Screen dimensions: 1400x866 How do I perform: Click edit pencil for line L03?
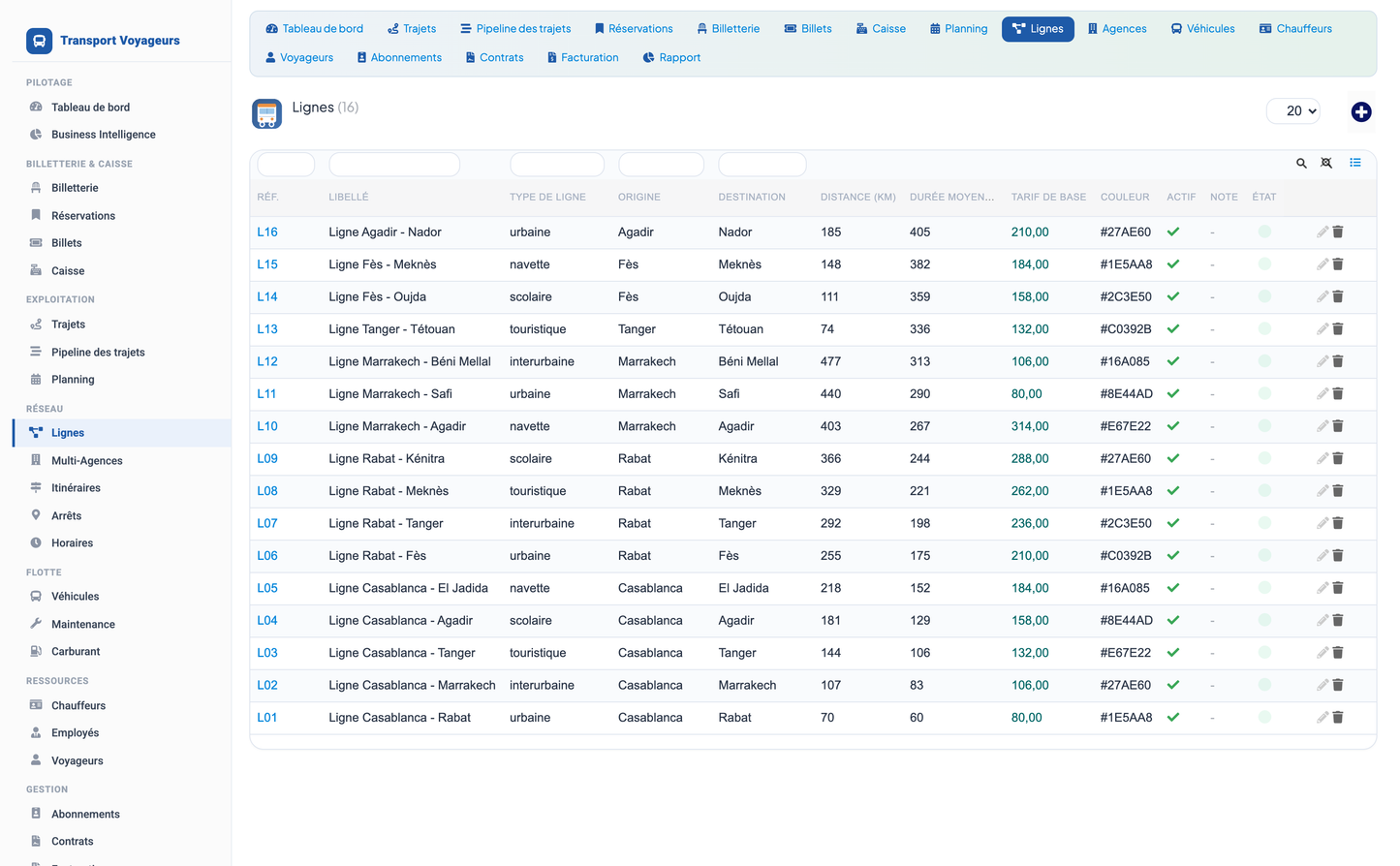pos(1322,653)
